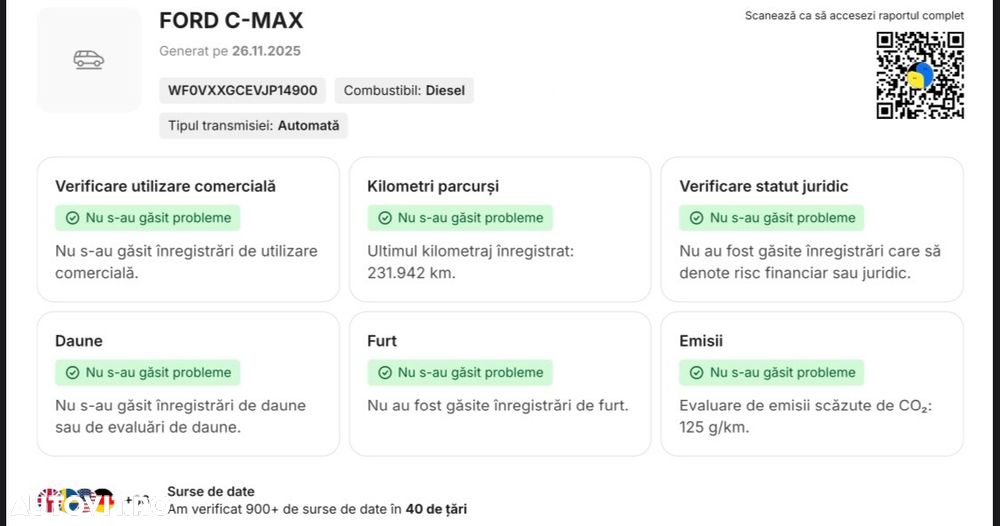Click the Combustibil: Diesel chip
The width and height of the screenshot is (1000, 526).
pyautogui.click(x=404, y=91)
